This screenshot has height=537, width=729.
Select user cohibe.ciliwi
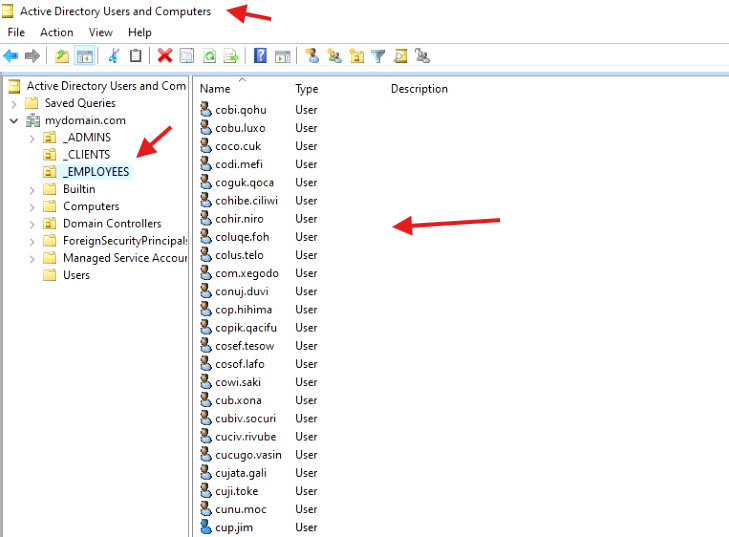[x=246, y=200]
